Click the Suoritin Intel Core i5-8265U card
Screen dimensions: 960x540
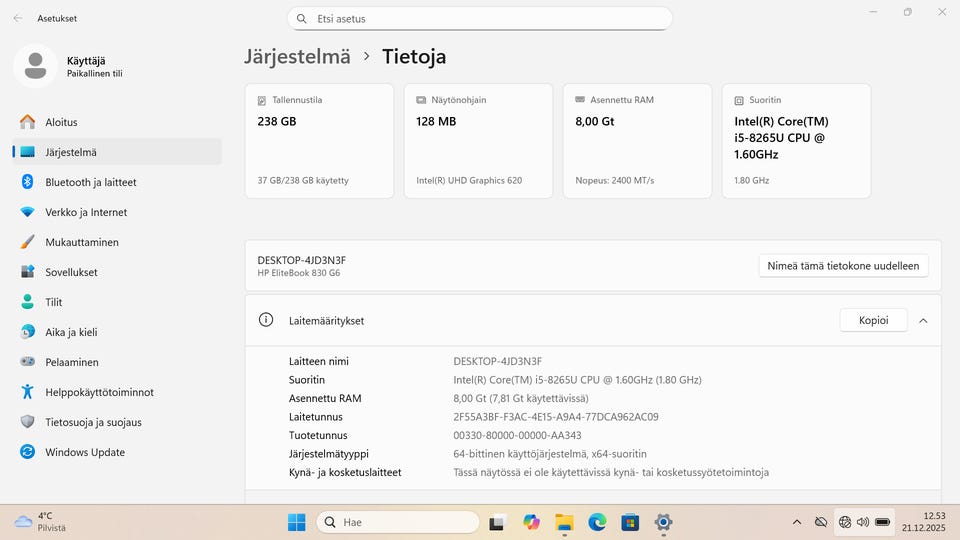(x=797, y=141)
